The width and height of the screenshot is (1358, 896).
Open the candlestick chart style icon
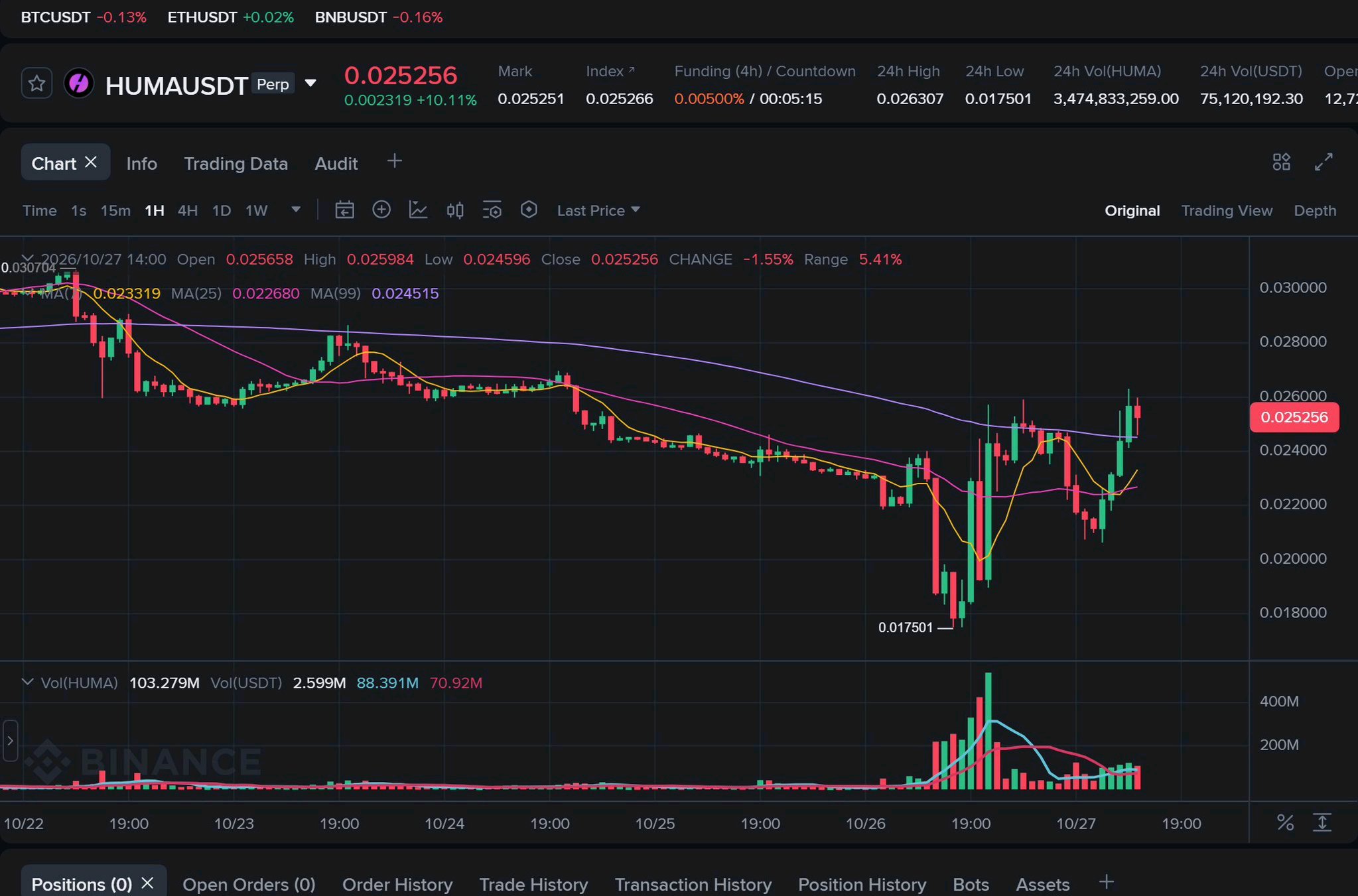point(455,210)
